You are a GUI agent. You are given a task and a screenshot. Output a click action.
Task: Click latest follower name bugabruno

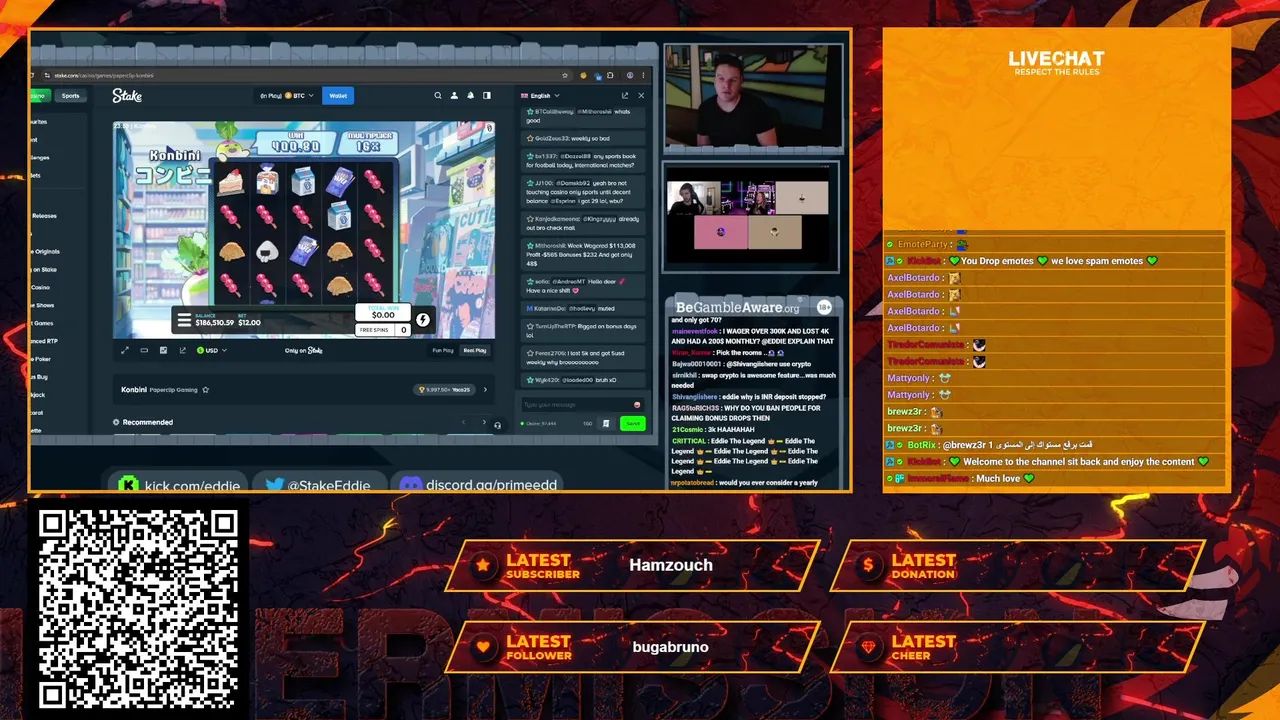tap(670, 647)
